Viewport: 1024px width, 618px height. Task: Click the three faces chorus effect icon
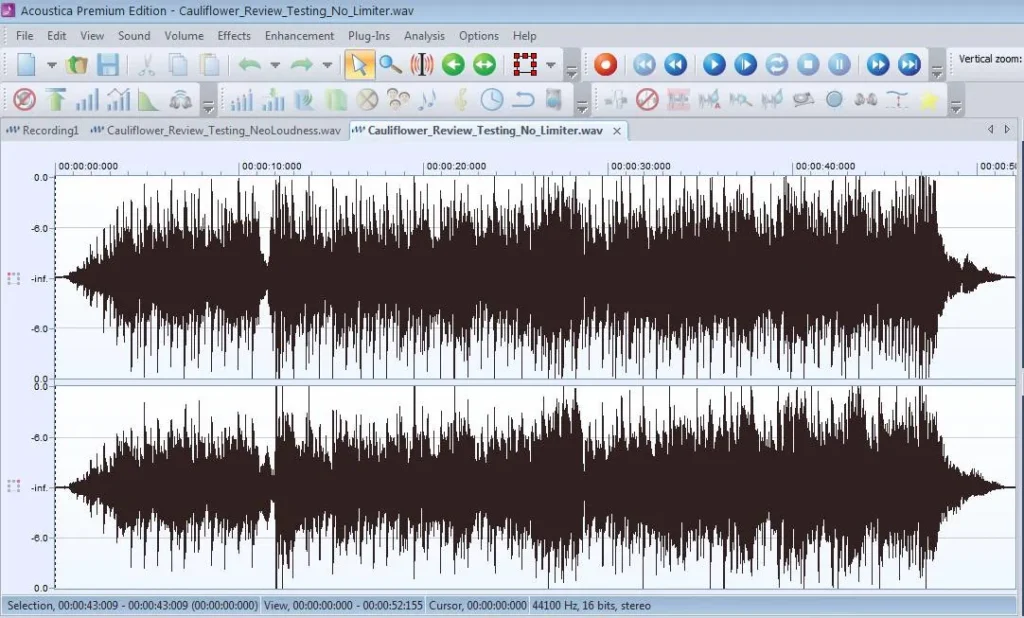point(398,100)
